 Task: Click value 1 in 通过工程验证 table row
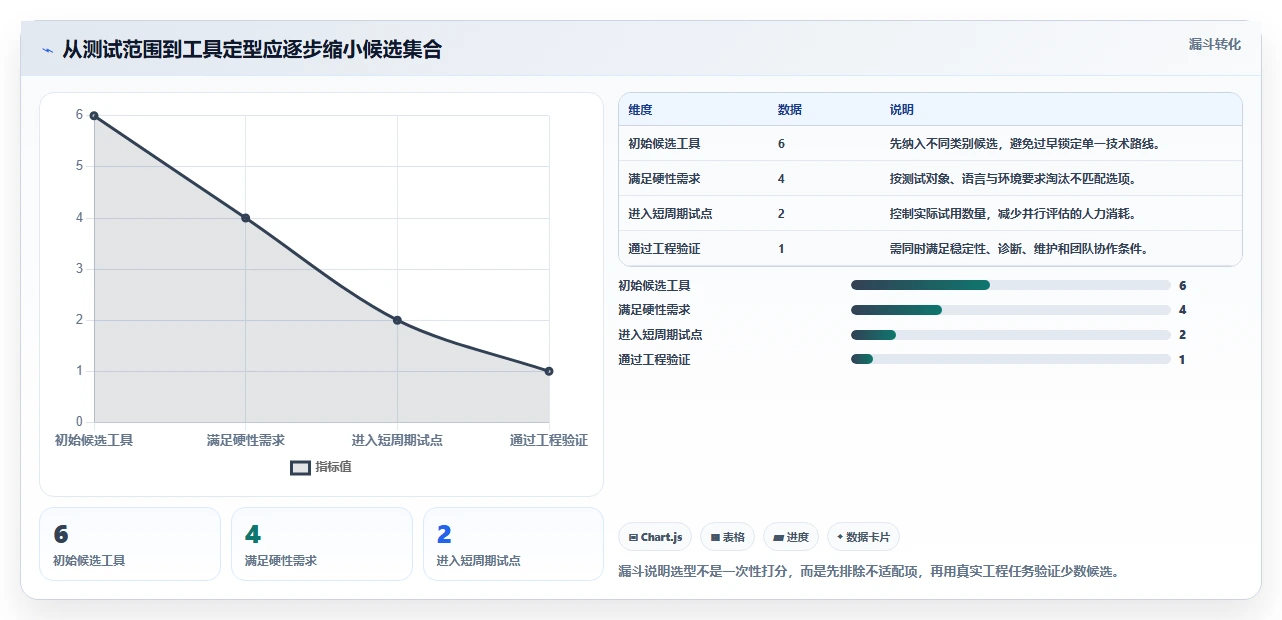(781, 249)
